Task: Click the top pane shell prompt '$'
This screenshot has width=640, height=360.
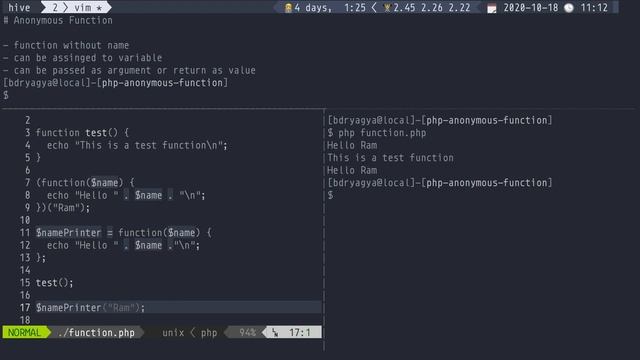Action: tap(6, 96)
